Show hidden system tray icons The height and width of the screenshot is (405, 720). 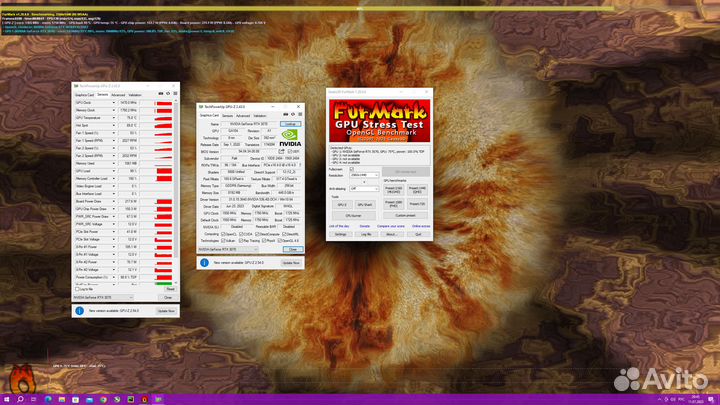[660, 399]
